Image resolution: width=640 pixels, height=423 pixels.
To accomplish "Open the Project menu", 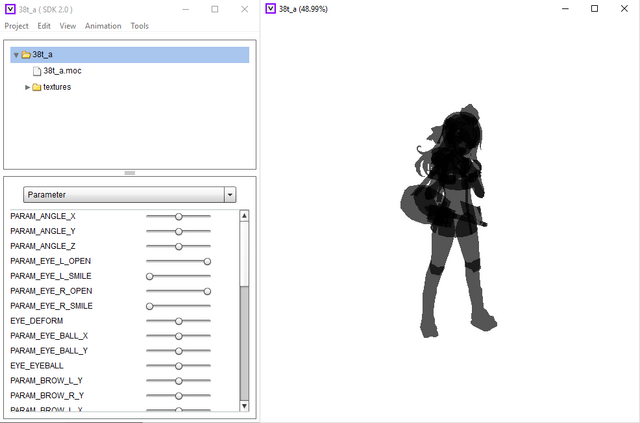I will pos(16,26).
